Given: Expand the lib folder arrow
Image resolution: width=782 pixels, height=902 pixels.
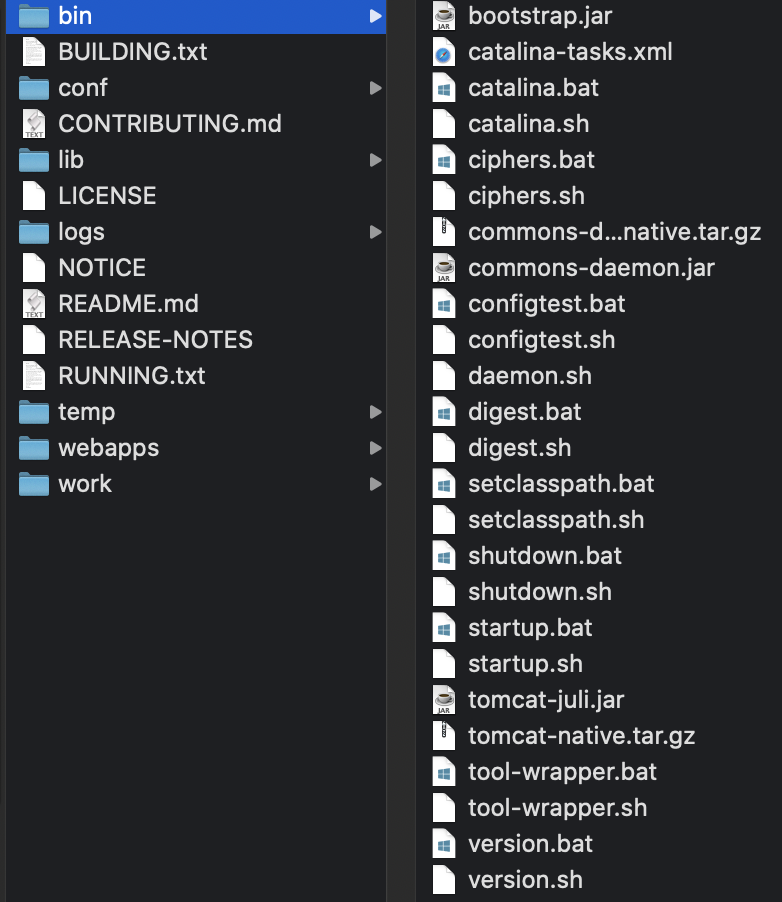Looking at the screenshot, I should pos(375,160).
